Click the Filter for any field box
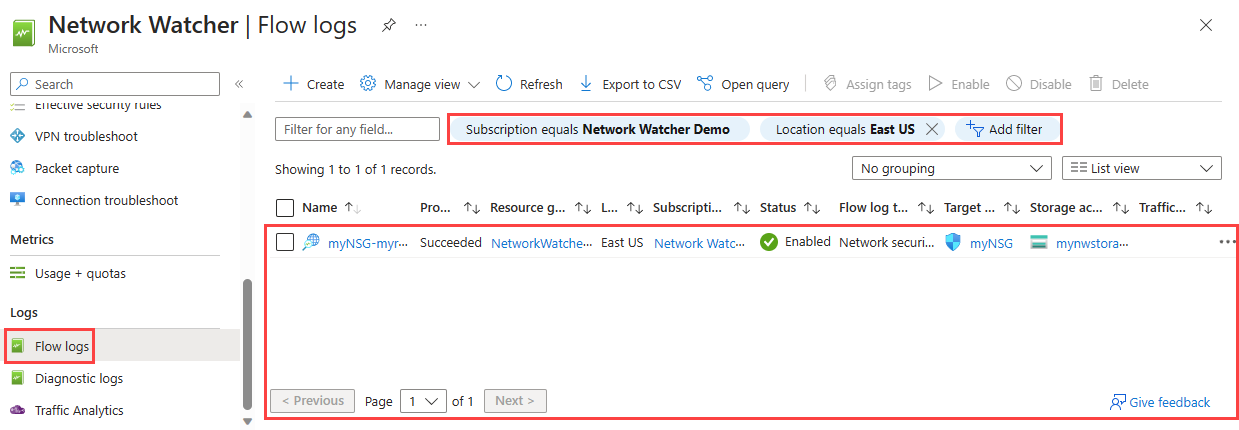Screen dimensions: 1239x430 (x=358, y=129)
